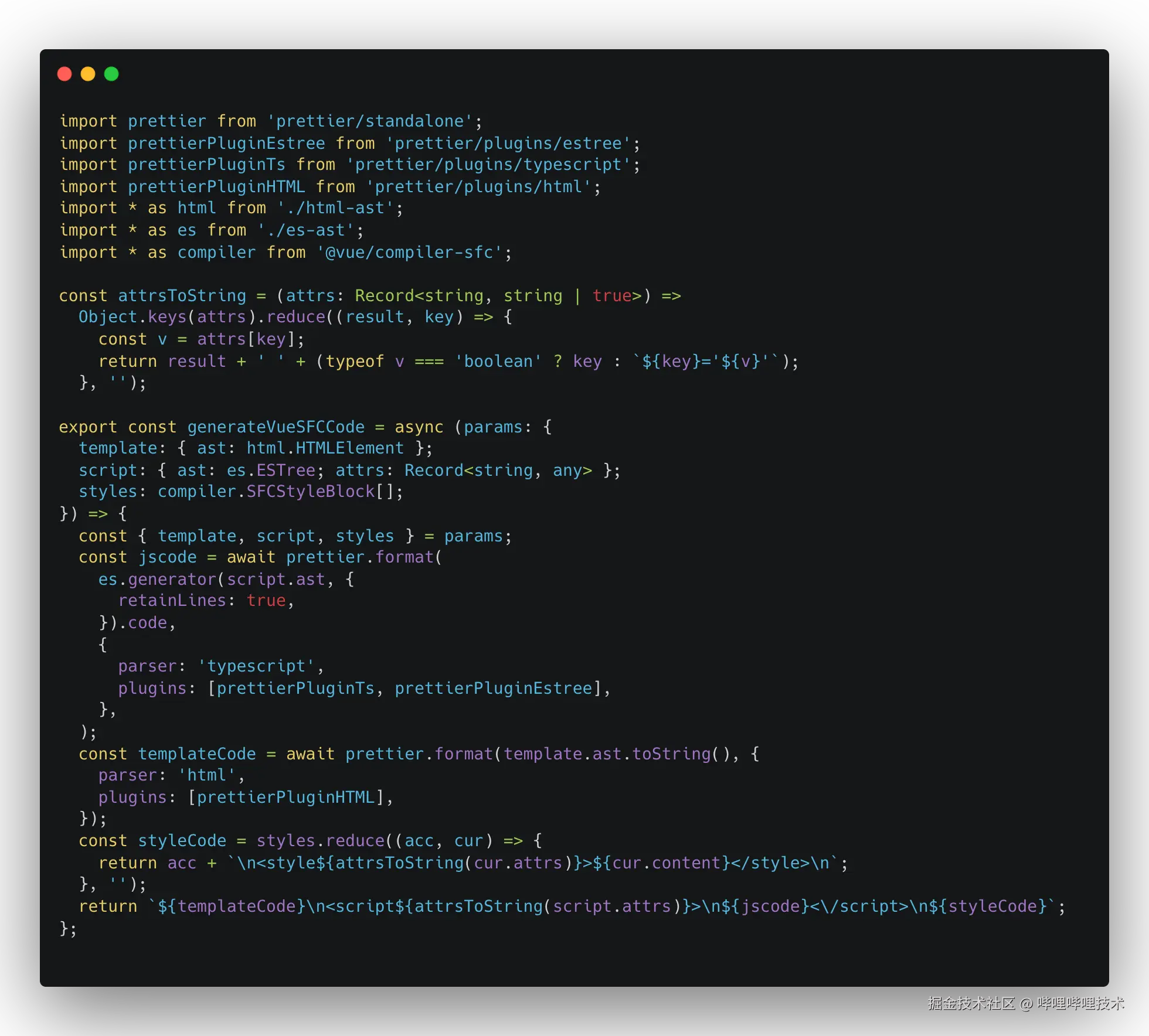Click the generateVueSFCCode export name
The width and height of the screenshot is (1149, 1036).
tap(276, 427)
